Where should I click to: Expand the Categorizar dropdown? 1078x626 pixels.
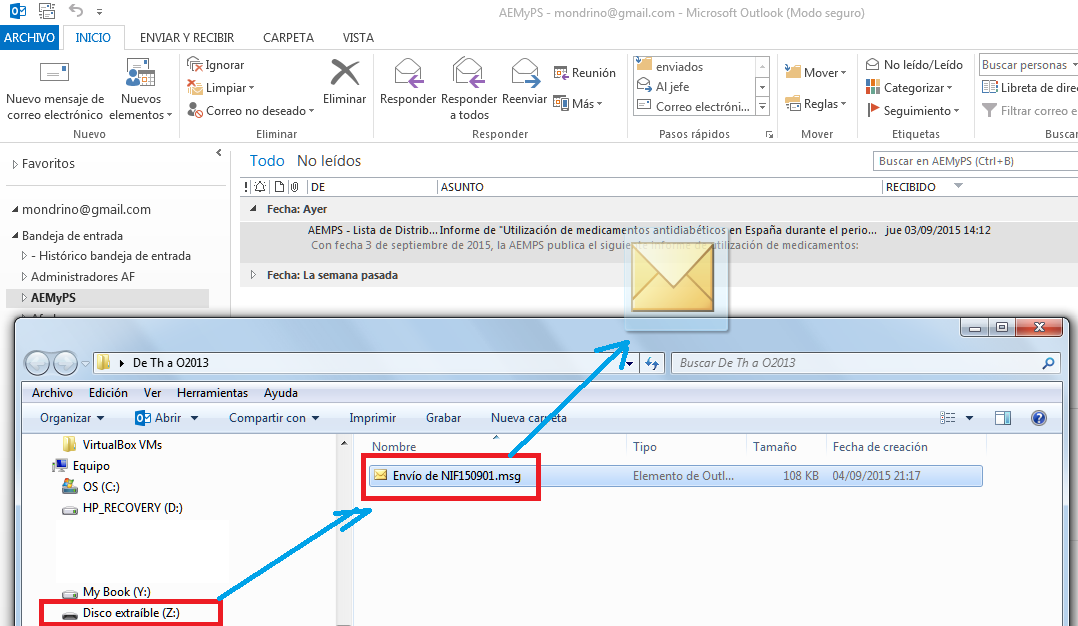912,88
